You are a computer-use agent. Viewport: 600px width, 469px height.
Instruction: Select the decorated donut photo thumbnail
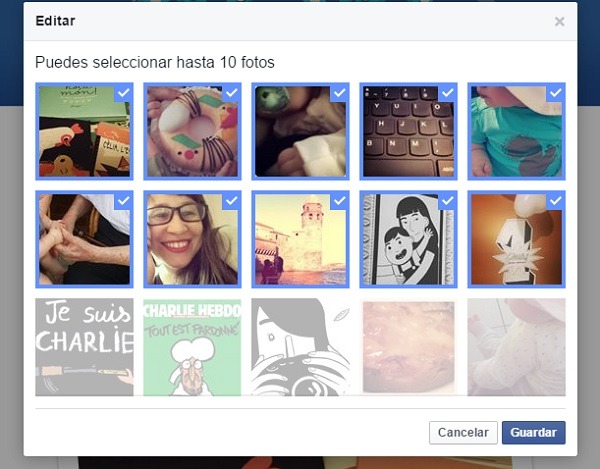(192, 131)
